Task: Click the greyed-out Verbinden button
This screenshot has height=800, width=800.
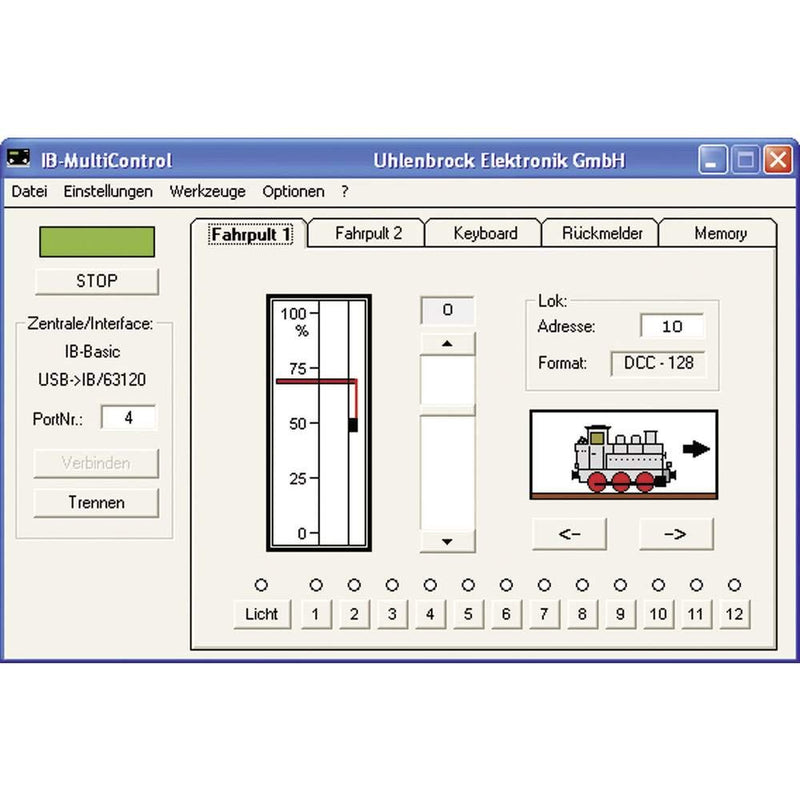Action: [96, 463]
